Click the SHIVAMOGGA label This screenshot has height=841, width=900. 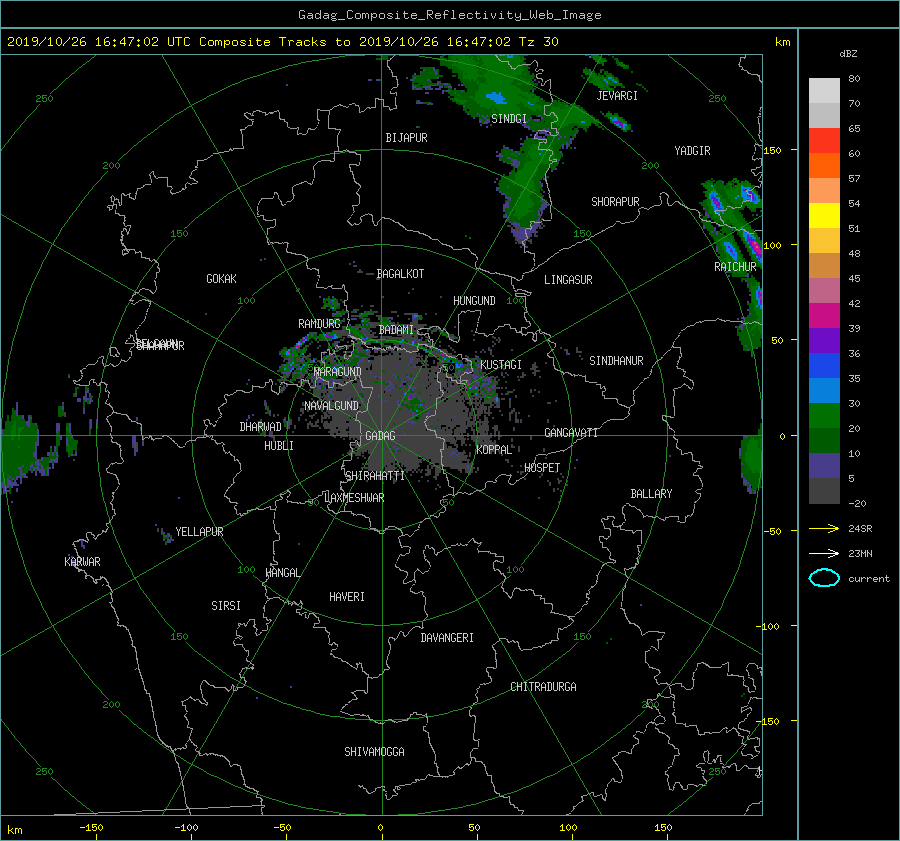(374, 752)
